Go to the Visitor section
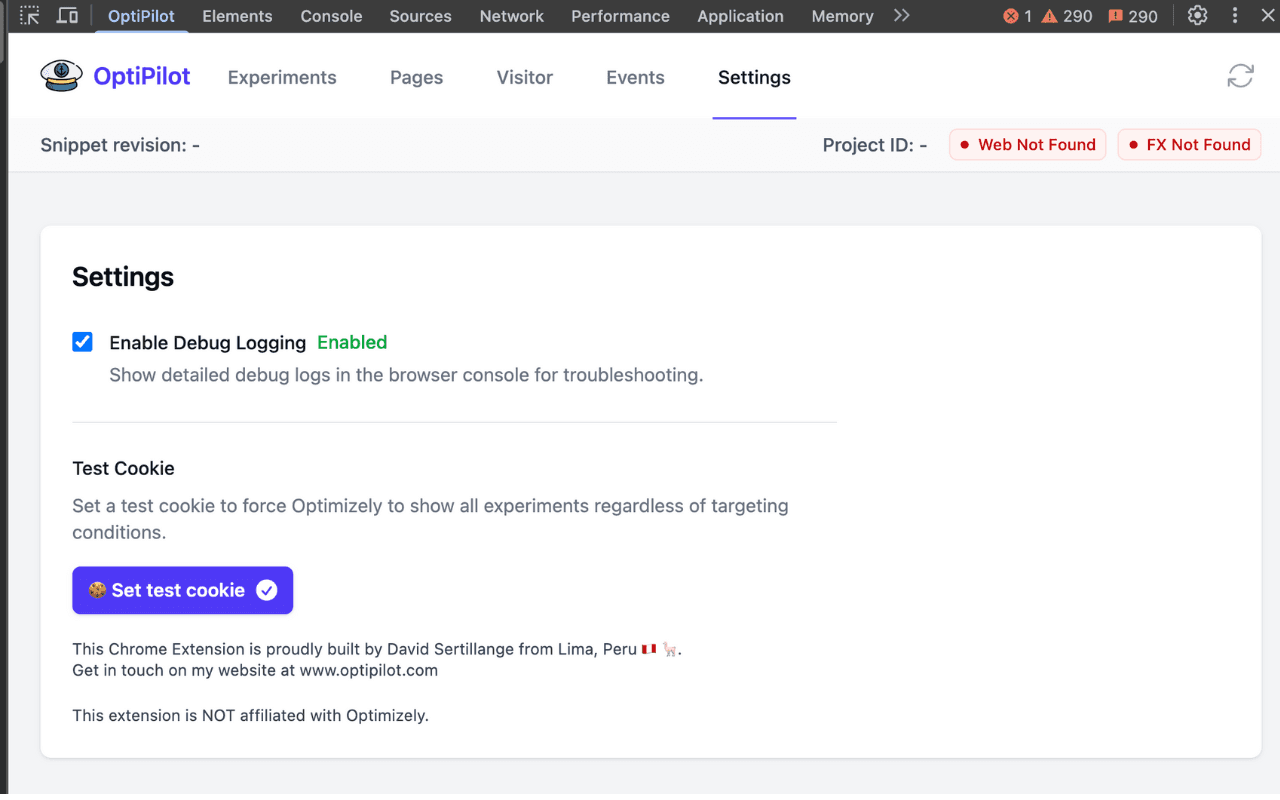Viewport: 1280px width, 800px height. point(525,77)
